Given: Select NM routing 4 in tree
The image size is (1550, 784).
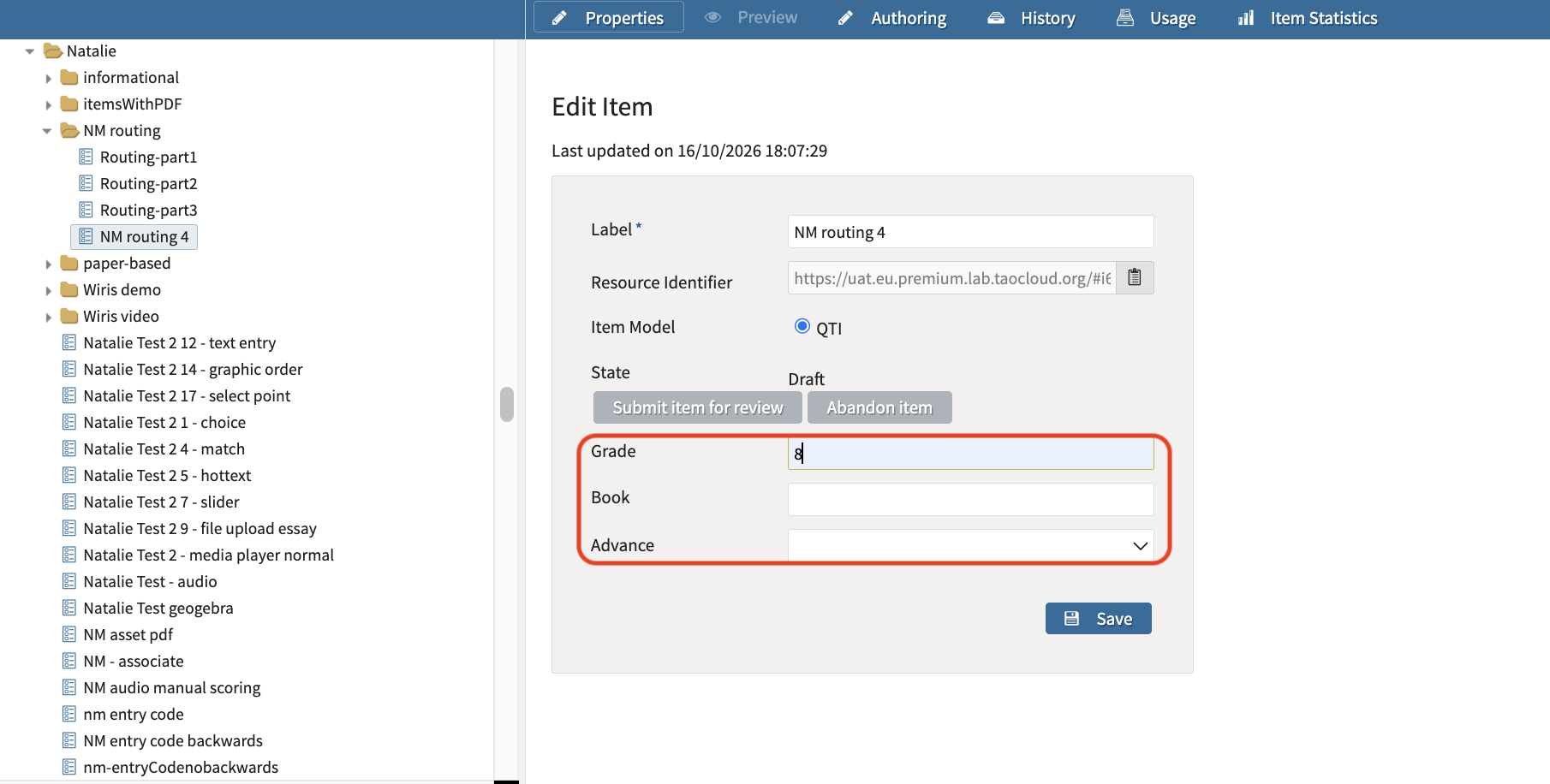Looking at the screenshot, I should pos(134,237).
